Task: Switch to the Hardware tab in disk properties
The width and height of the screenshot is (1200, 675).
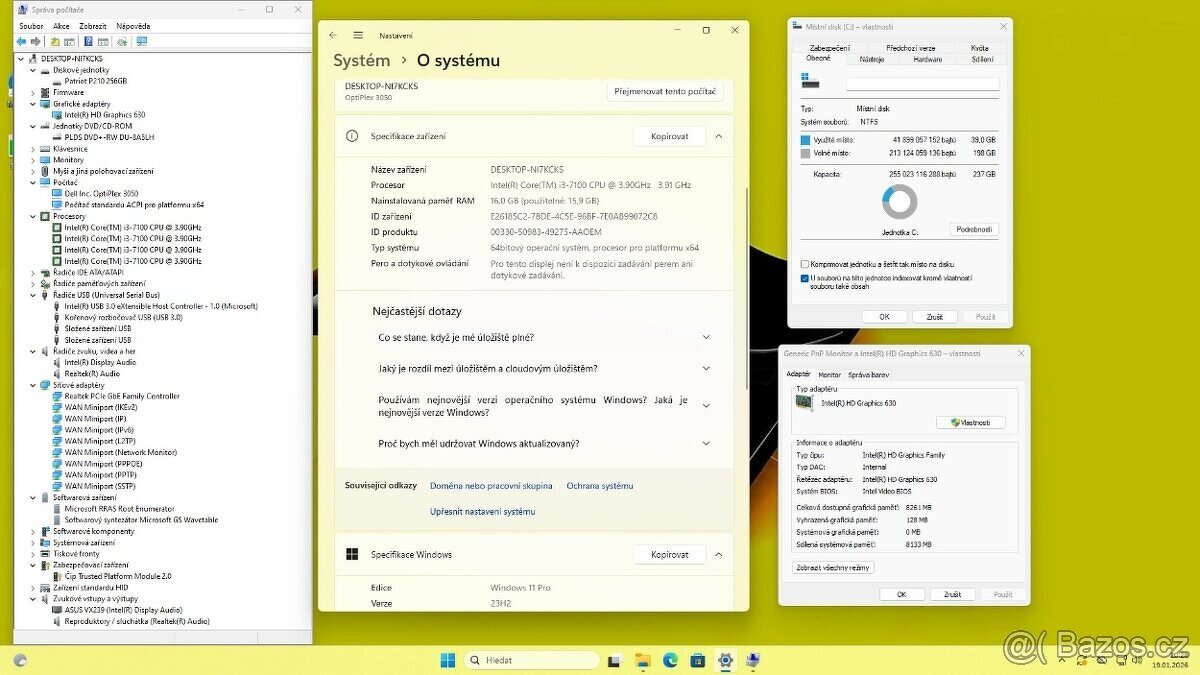Action: pos(927,59)
